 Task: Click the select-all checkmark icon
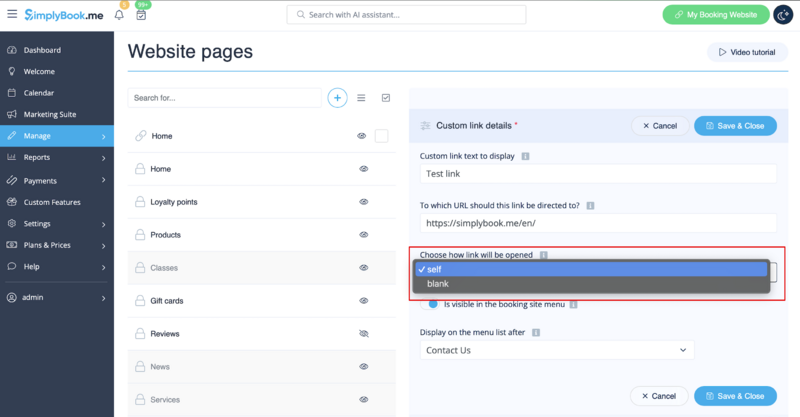(386, 97)
